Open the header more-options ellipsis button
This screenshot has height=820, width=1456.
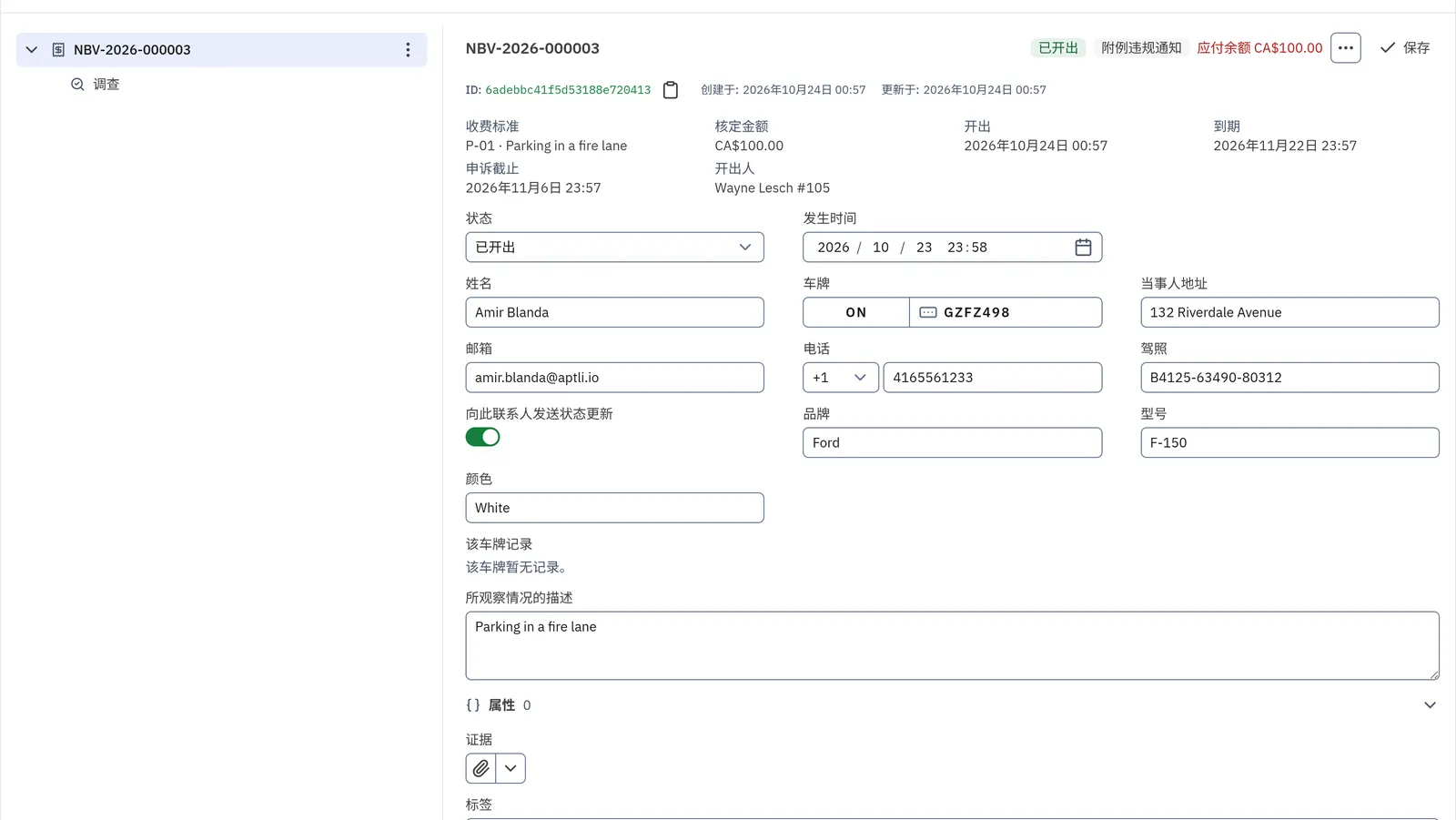(x=1345, y=48)
